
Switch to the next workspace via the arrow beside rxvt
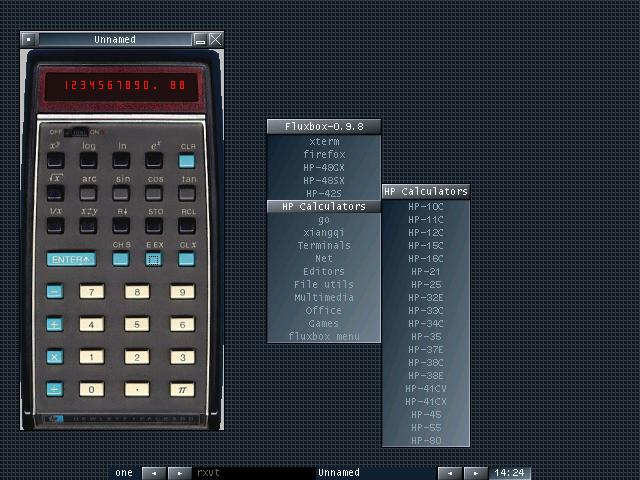click(x=180, y=473)
